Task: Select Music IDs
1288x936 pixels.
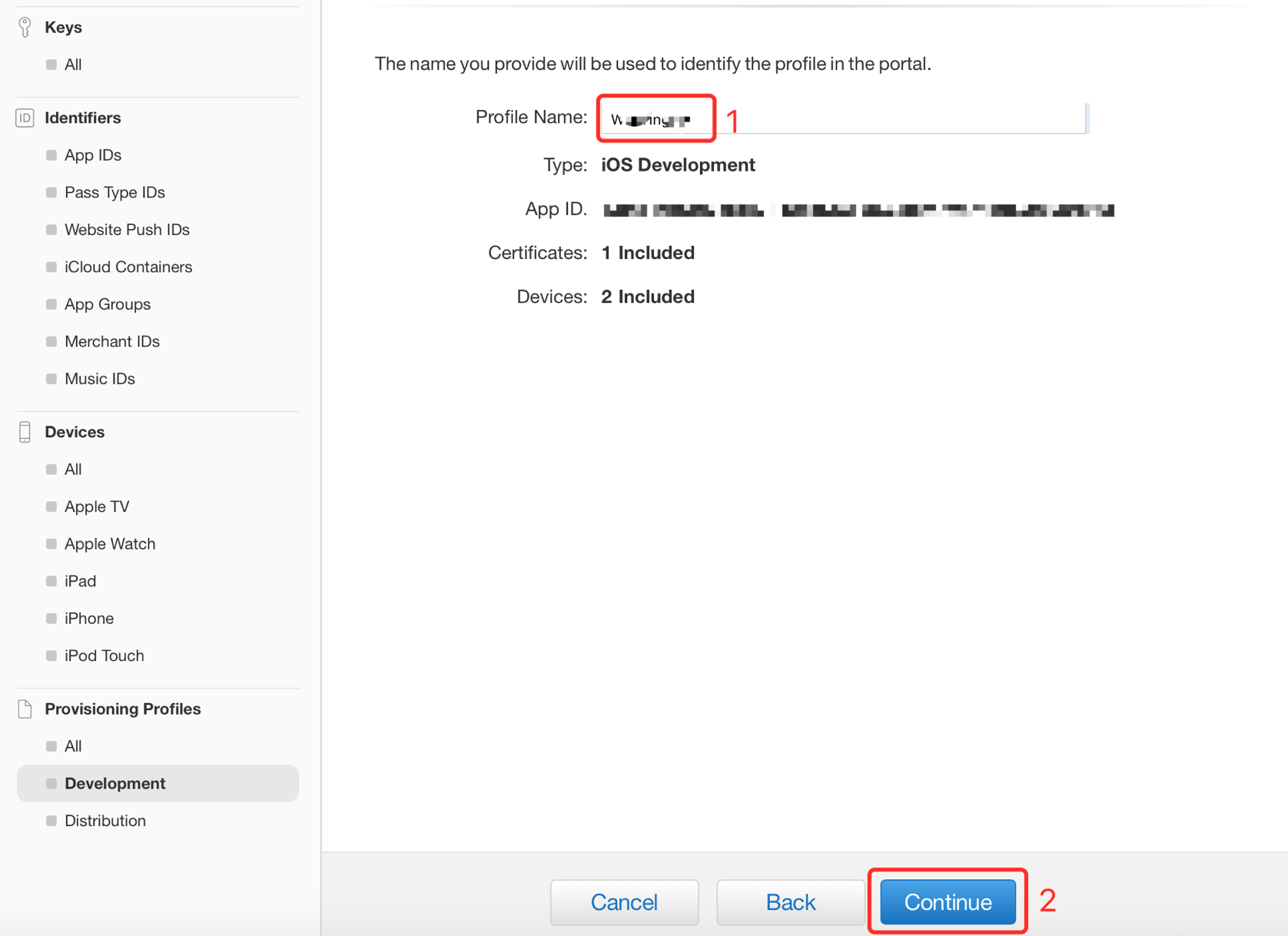Action: [x=100, y=379]
